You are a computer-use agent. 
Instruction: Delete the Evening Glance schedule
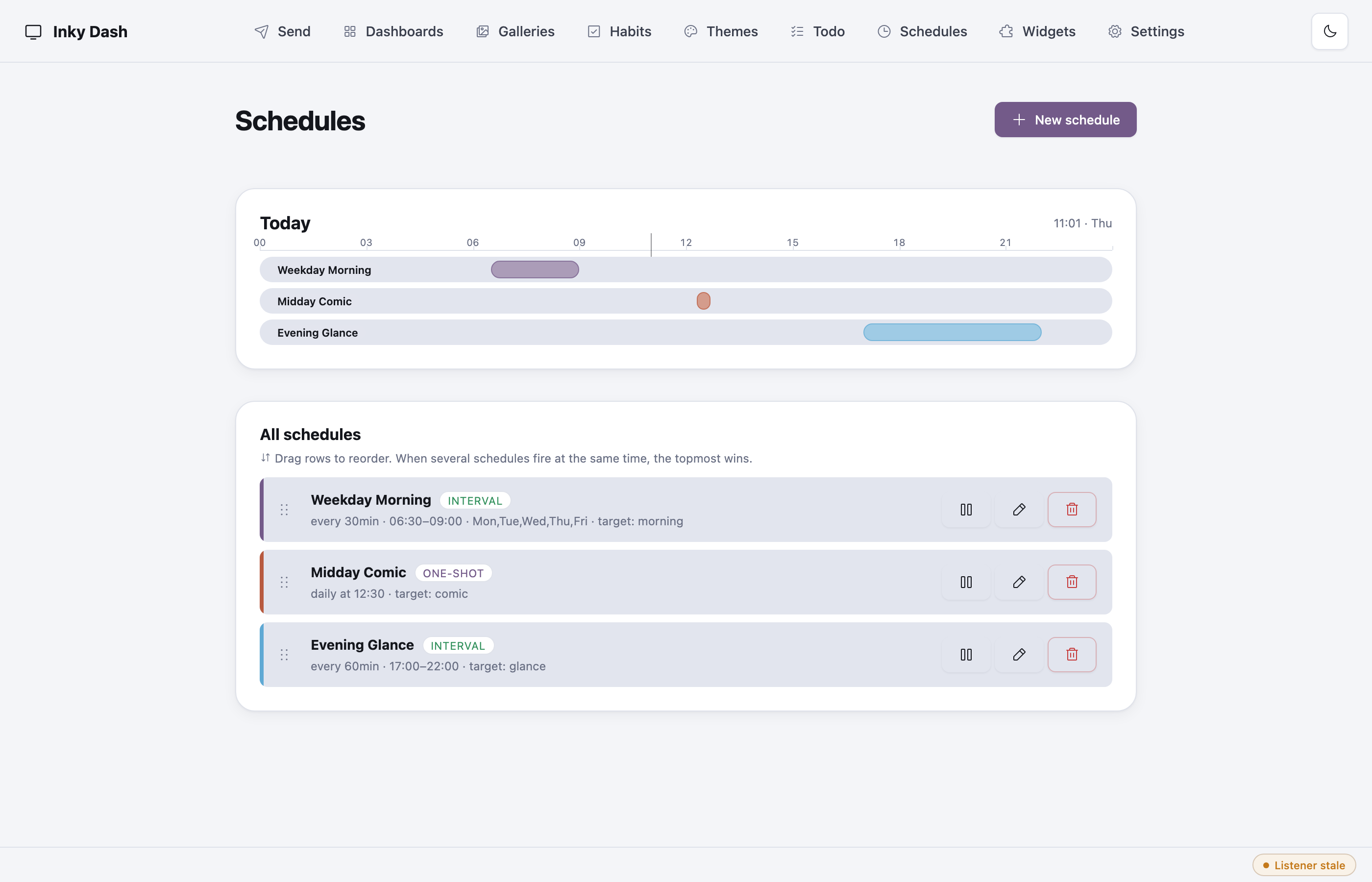[1072, 655]
